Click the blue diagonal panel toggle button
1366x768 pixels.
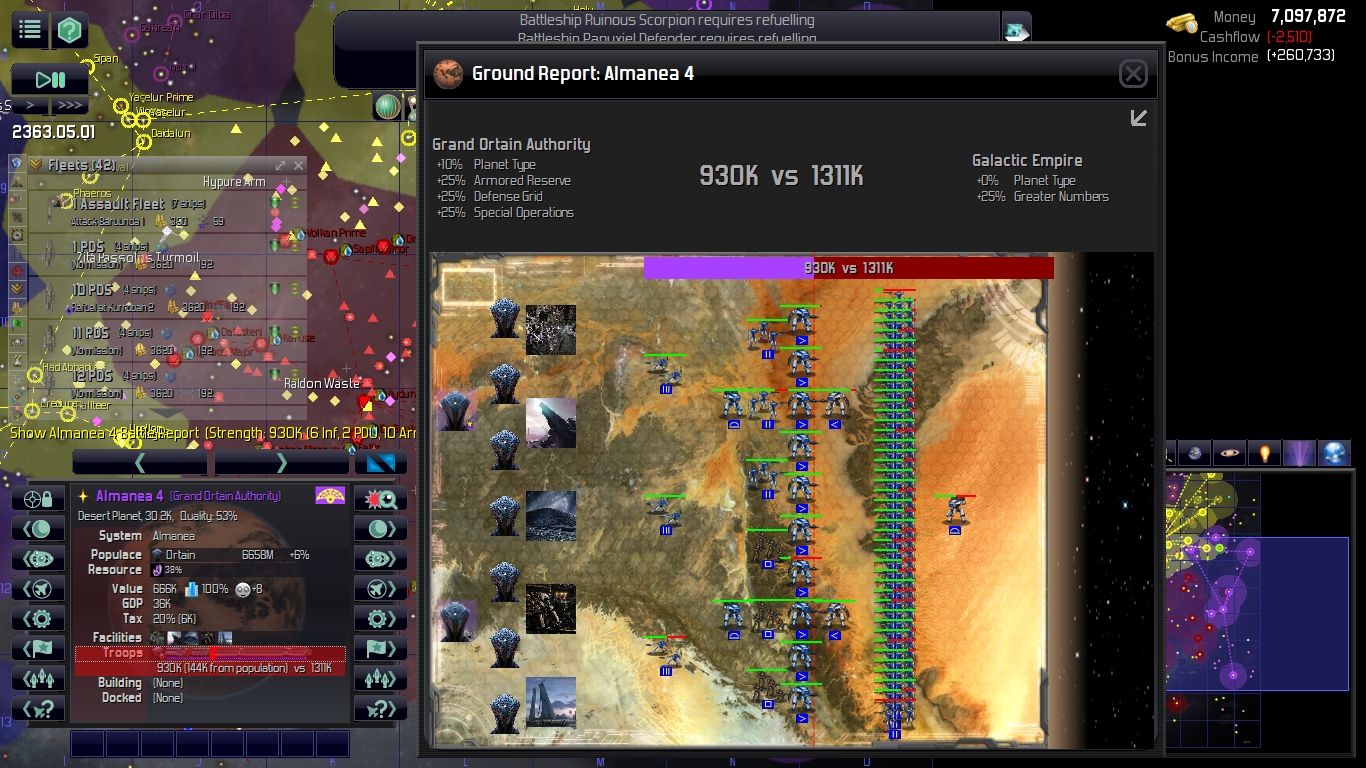(x=380, y=462)
